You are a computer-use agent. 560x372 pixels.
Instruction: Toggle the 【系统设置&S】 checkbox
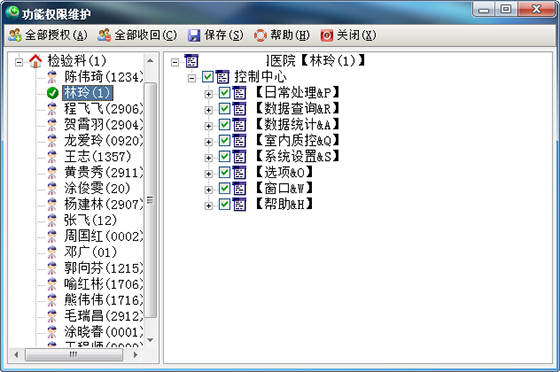point(224,156)
